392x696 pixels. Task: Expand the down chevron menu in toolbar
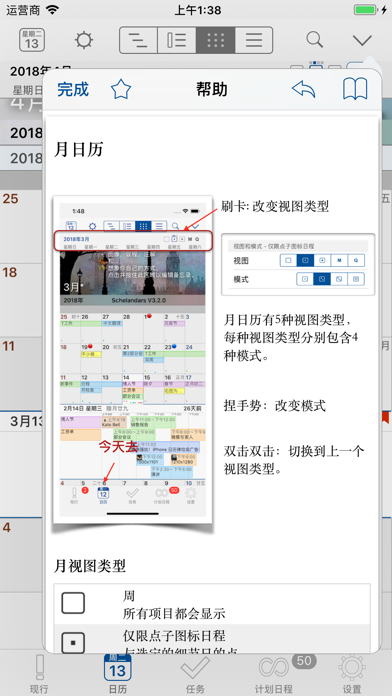click(x=362, y=40)
